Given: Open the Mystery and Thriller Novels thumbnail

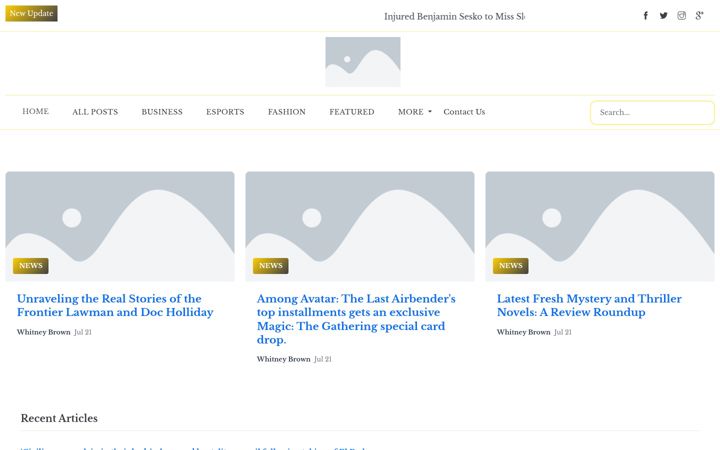Looking at the screenshot, I should (x=600, y=226).
